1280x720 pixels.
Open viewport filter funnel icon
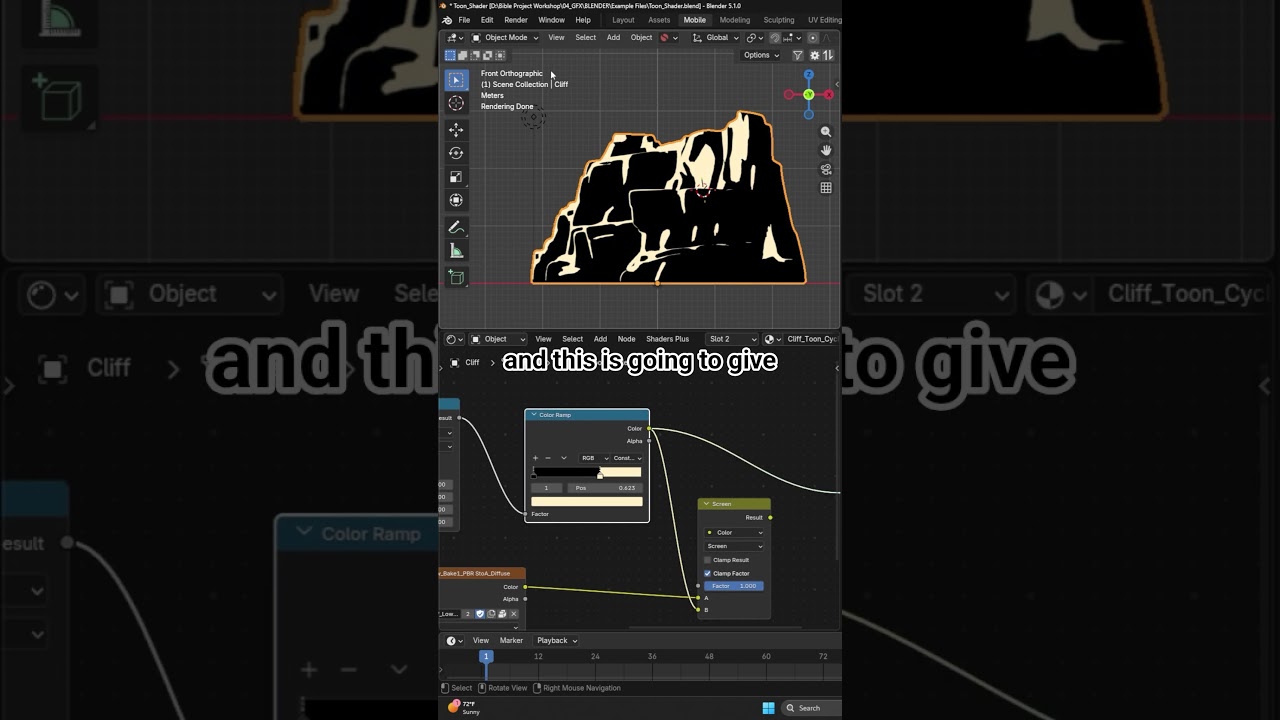pyautogui.click(x=797, y=55)
